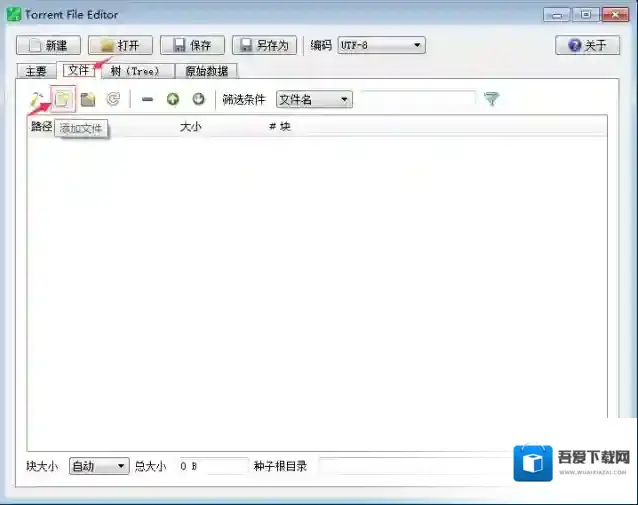The image size is (638, 505).
Task: Click the filter text input field
Action: tap(418, 99)
